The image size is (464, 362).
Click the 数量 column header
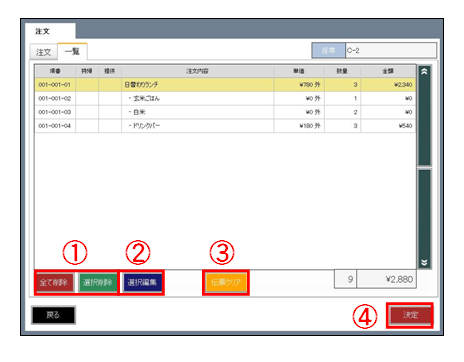343,71
